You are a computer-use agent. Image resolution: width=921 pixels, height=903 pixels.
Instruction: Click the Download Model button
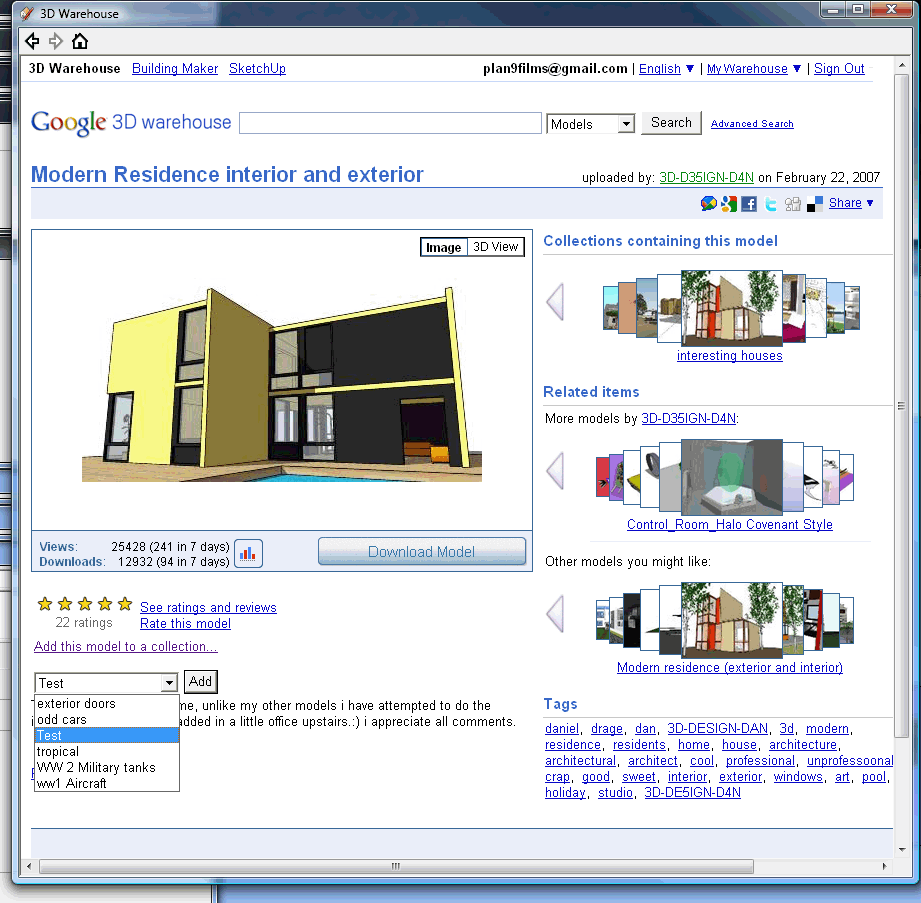tap(422, 551)
